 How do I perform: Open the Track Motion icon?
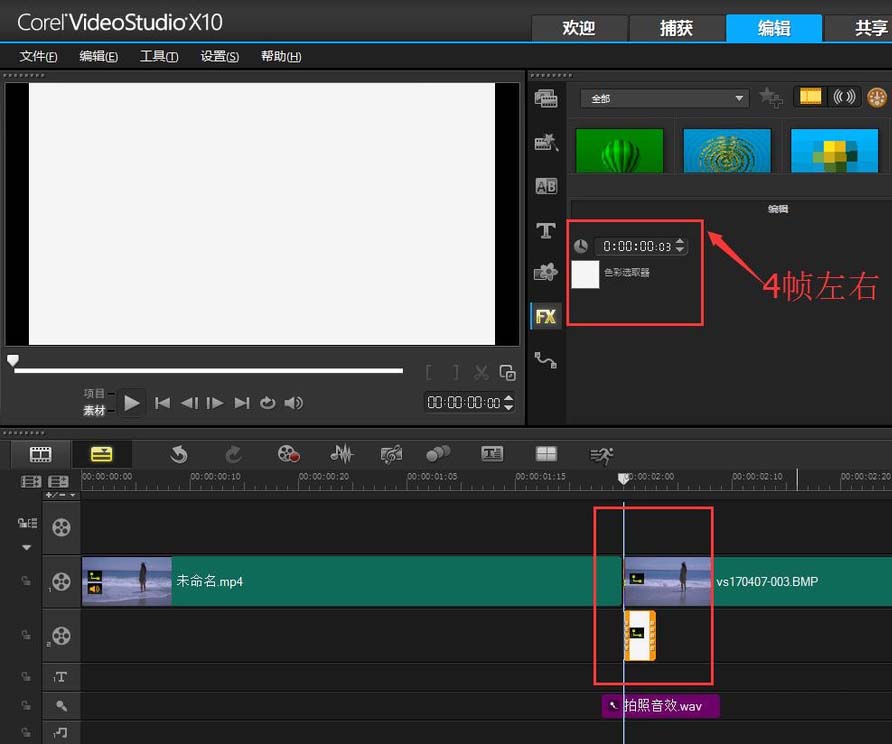tap(438, 454)
